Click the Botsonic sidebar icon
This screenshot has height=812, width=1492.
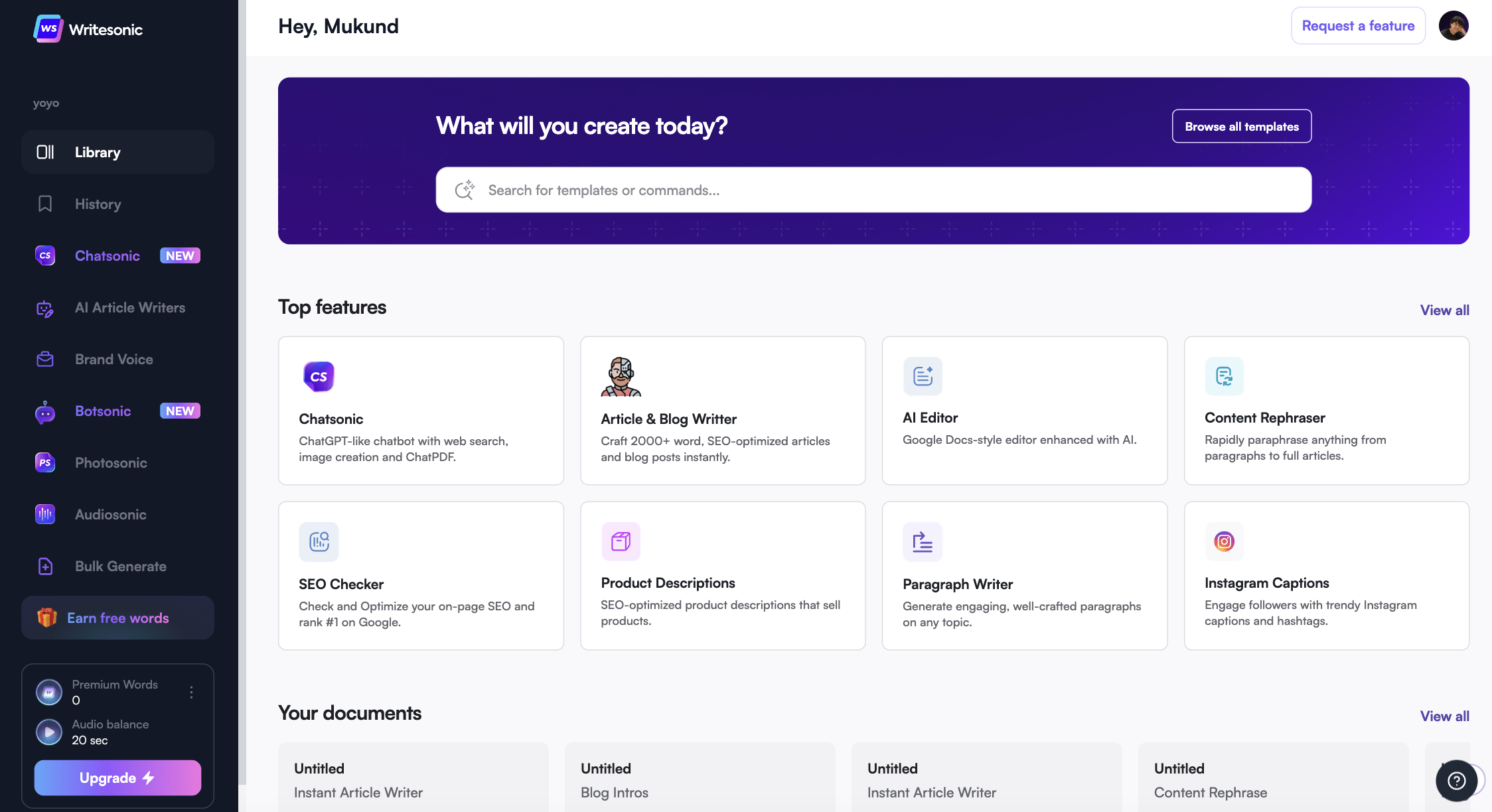[44, 411]
